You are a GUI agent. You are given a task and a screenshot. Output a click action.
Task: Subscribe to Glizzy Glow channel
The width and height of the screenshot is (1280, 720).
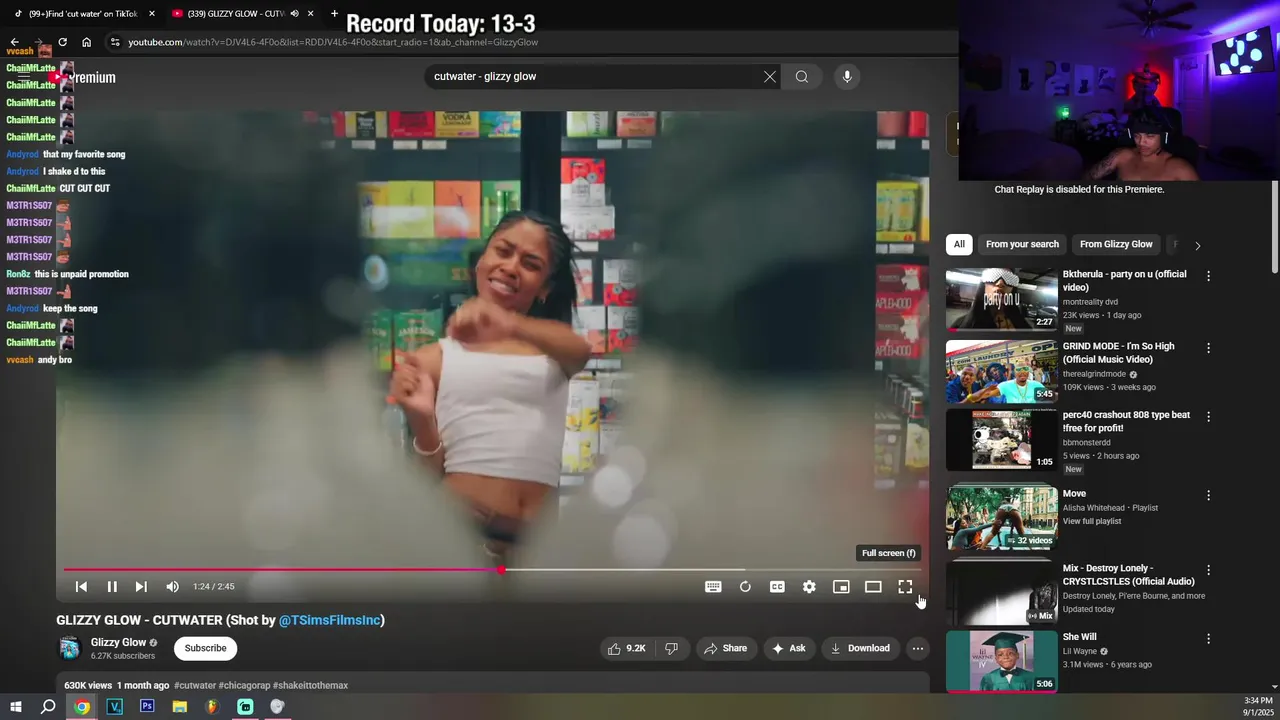pos(205,648)
